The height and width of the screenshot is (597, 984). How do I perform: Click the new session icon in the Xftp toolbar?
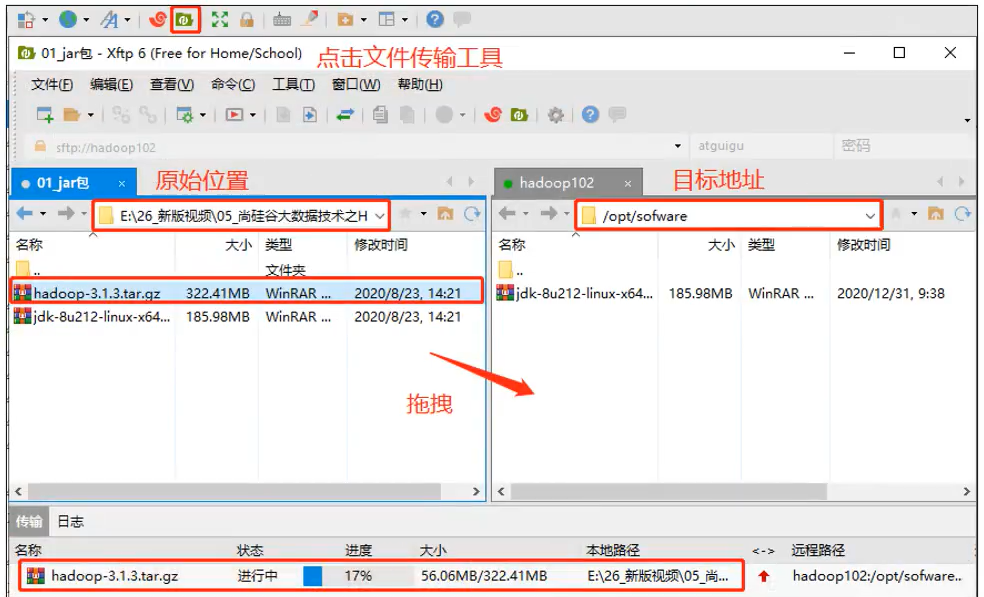tap(45, 114)
